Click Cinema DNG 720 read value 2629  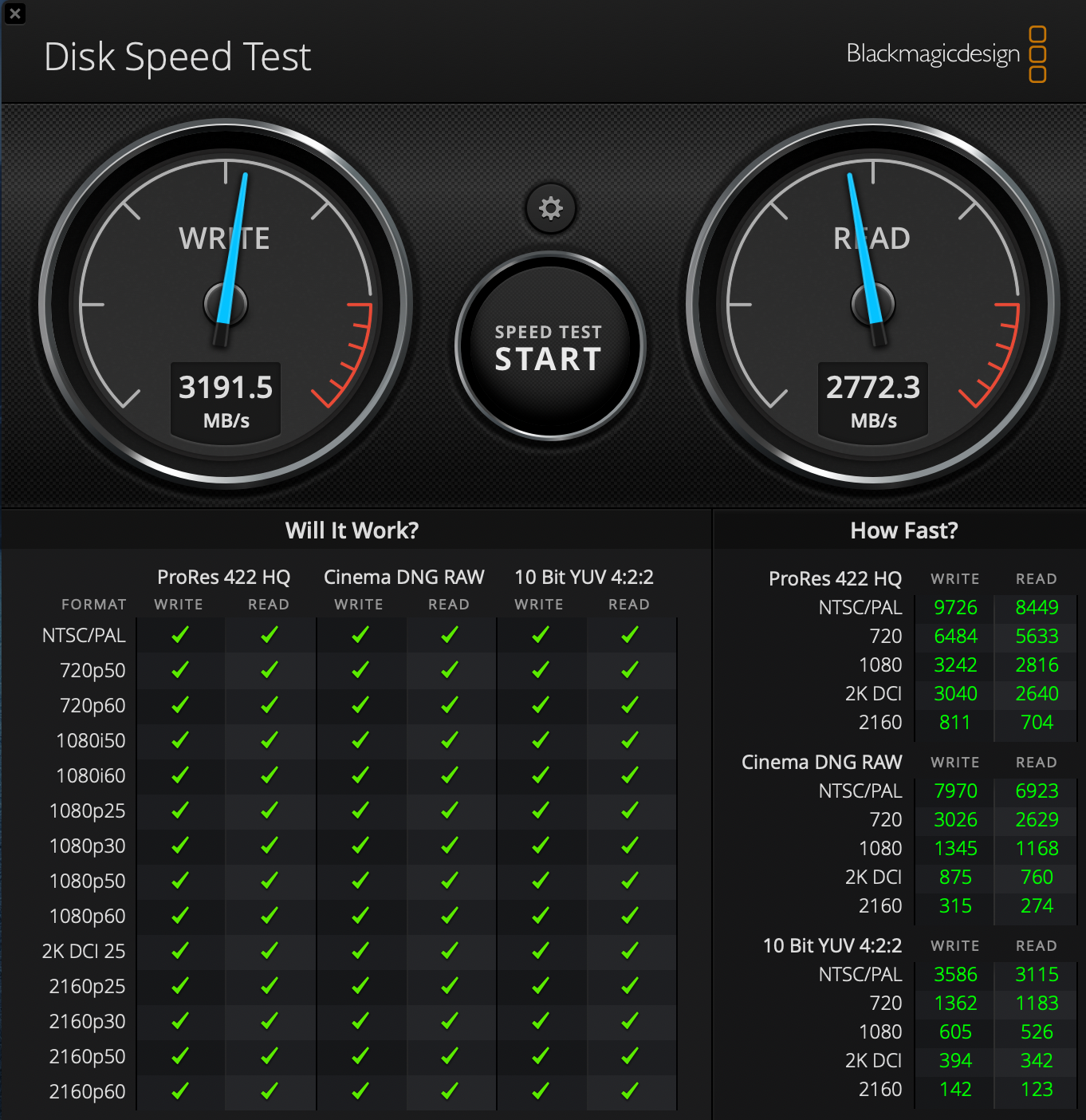click(1037, 820)
